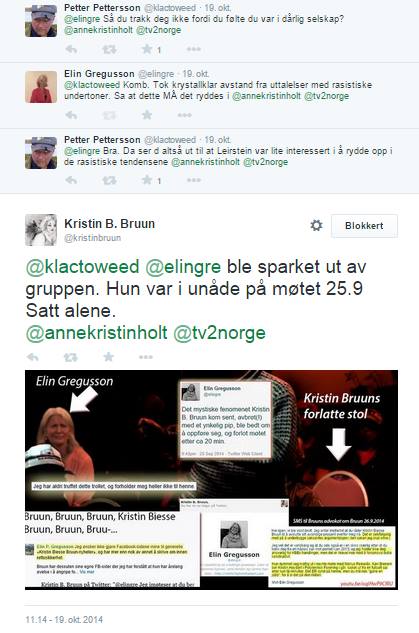Follow the @tv2norge mention in main tweet

(219, 333)
